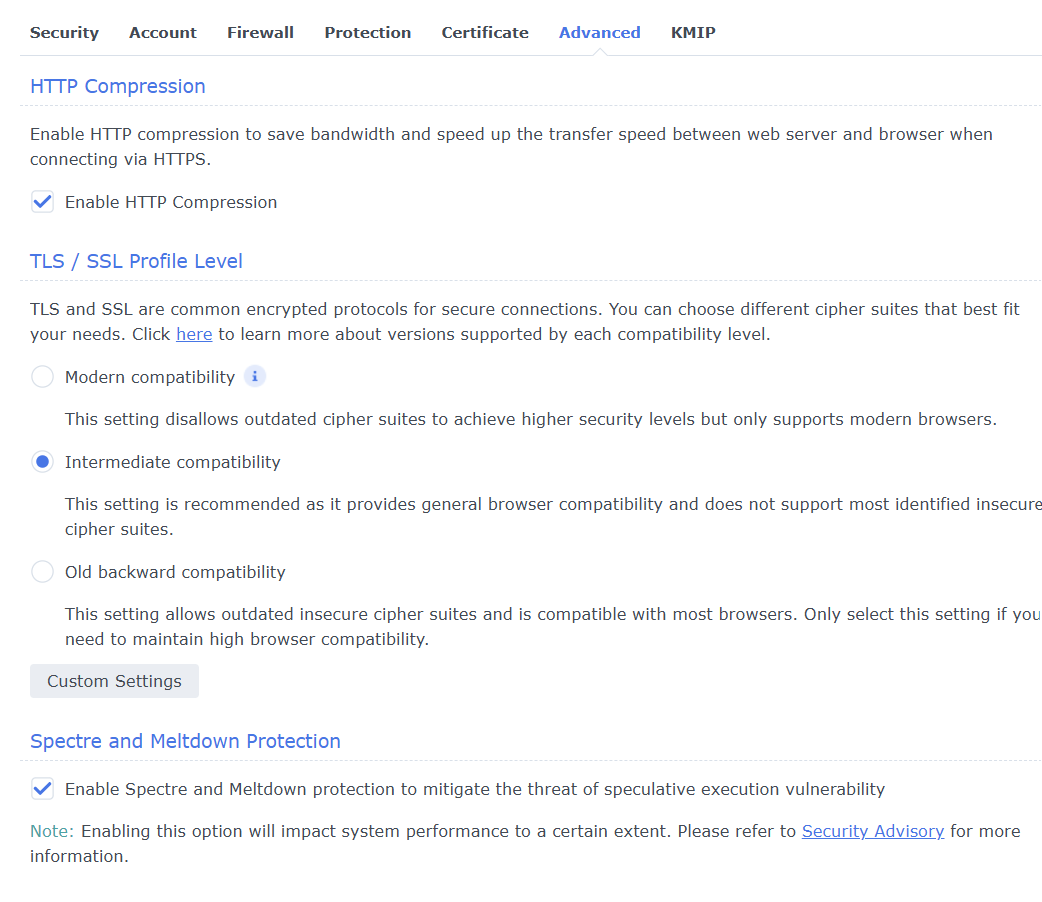Click the HTTP Compression section heading
The height and width of the screenshot is (902, 1042).
118,87
